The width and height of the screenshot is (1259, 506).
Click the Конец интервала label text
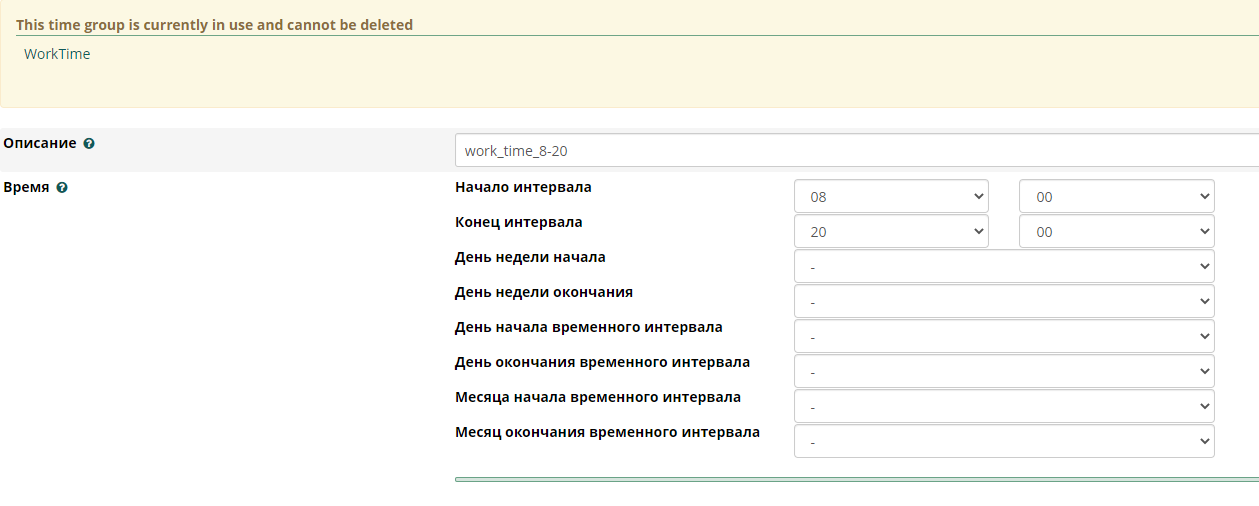coord(518,222)
